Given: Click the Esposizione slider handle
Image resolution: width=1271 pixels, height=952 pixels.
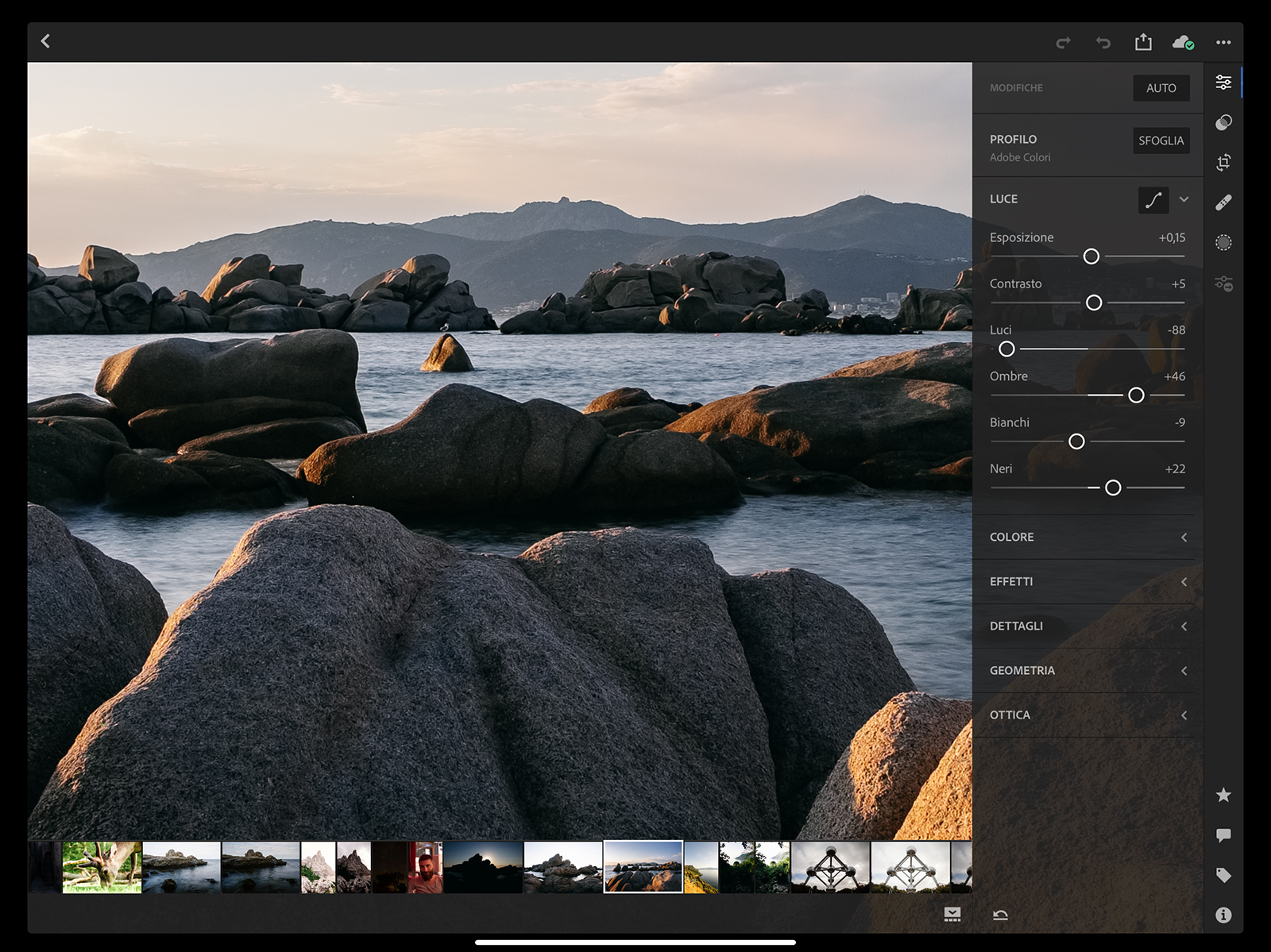Looking at the screenshot, I should [1091, 256].
